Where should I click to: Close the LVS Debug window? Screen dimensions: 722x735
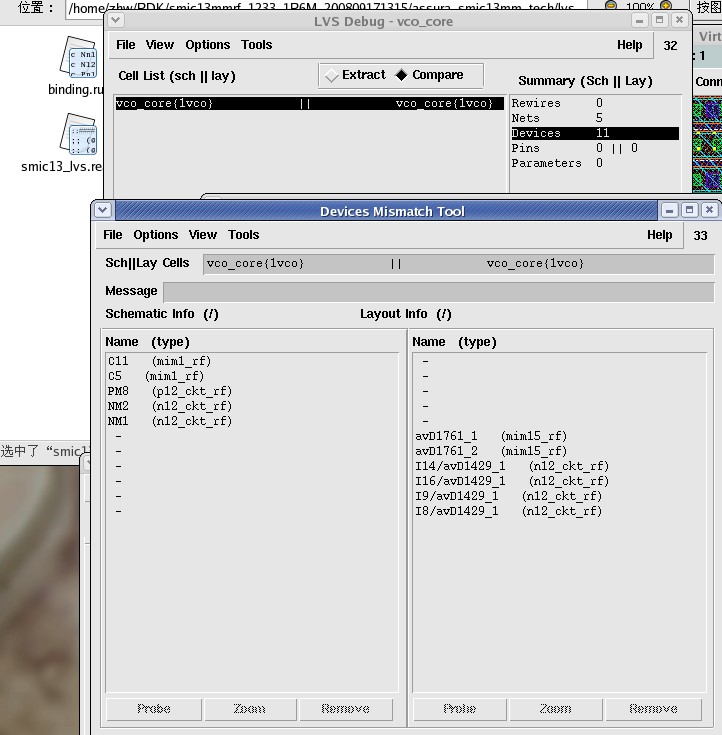point(679,20)
